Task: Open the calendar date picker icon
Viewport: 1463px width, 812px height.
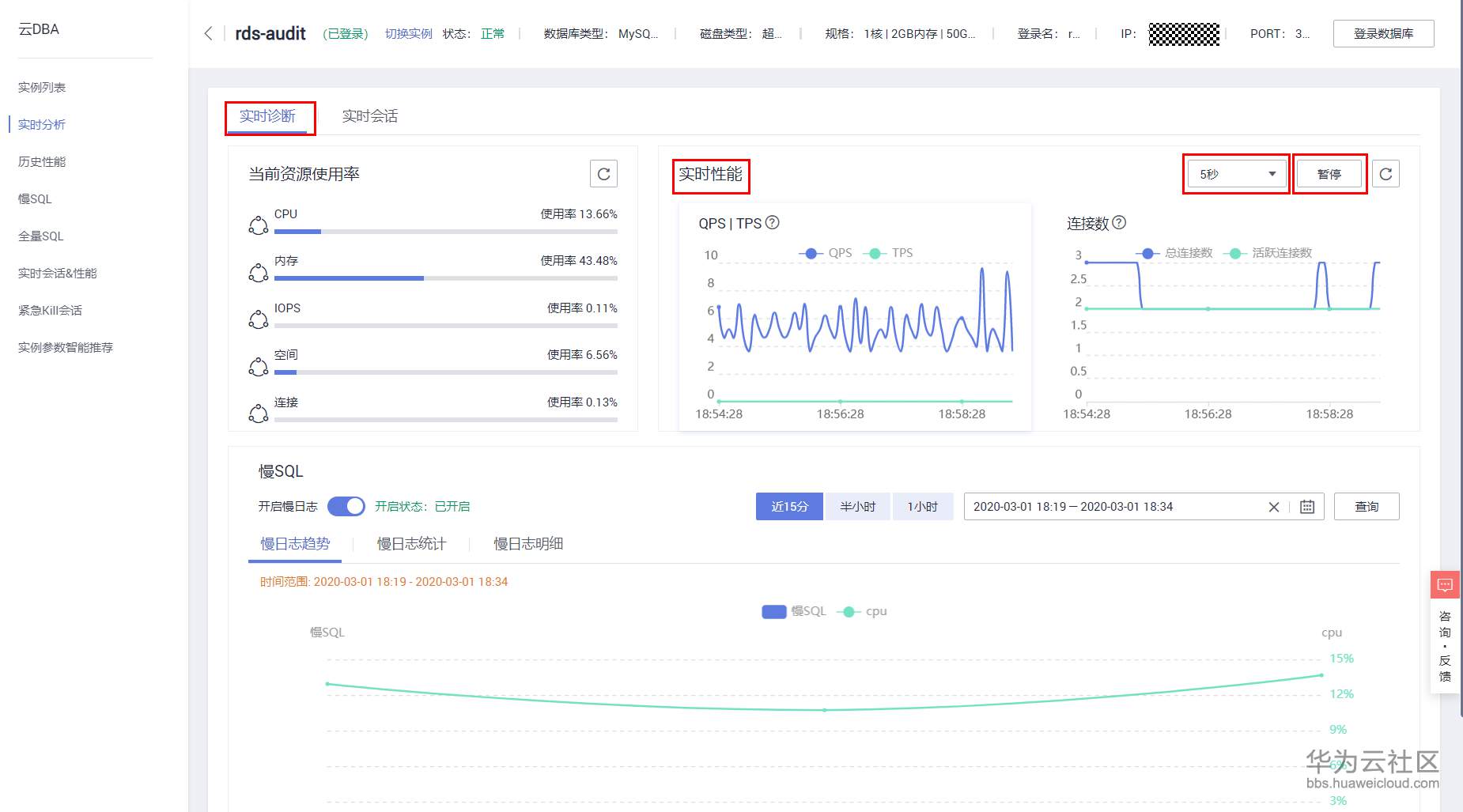Action: (1307, 507)
